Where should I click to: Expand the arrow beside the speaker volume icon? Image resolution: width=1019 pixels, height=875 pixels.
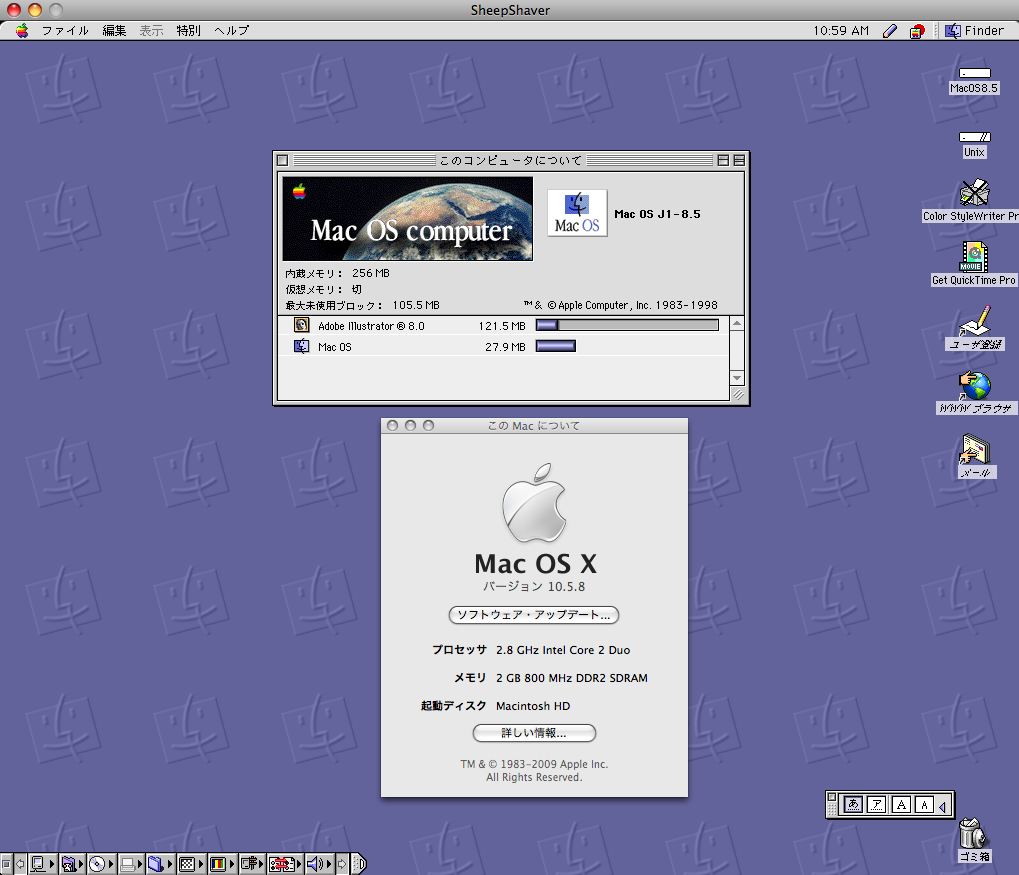(x=329, y=864)
